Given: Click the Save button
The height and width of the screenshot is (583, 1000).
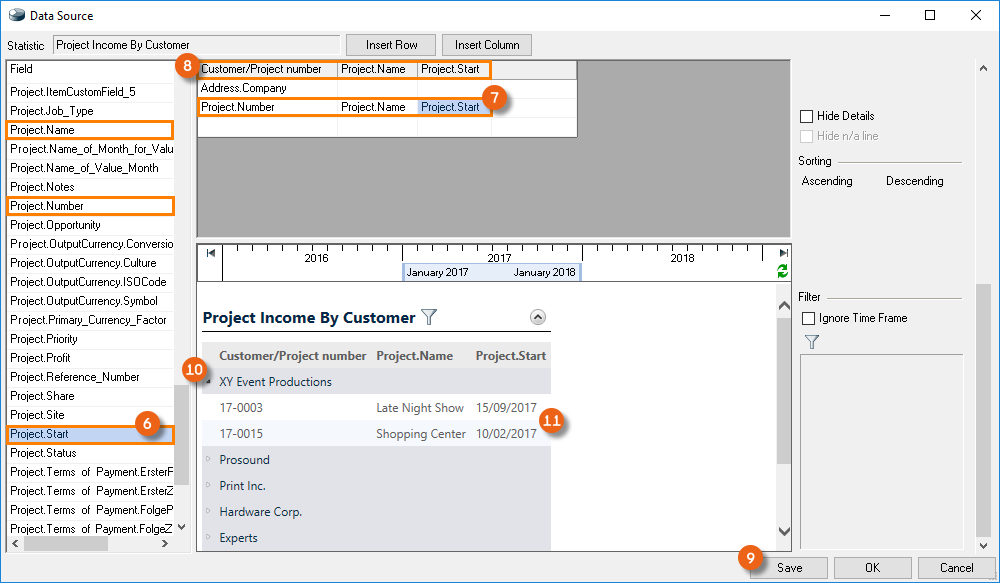Looking at the screenshot, I should (789, 567).
